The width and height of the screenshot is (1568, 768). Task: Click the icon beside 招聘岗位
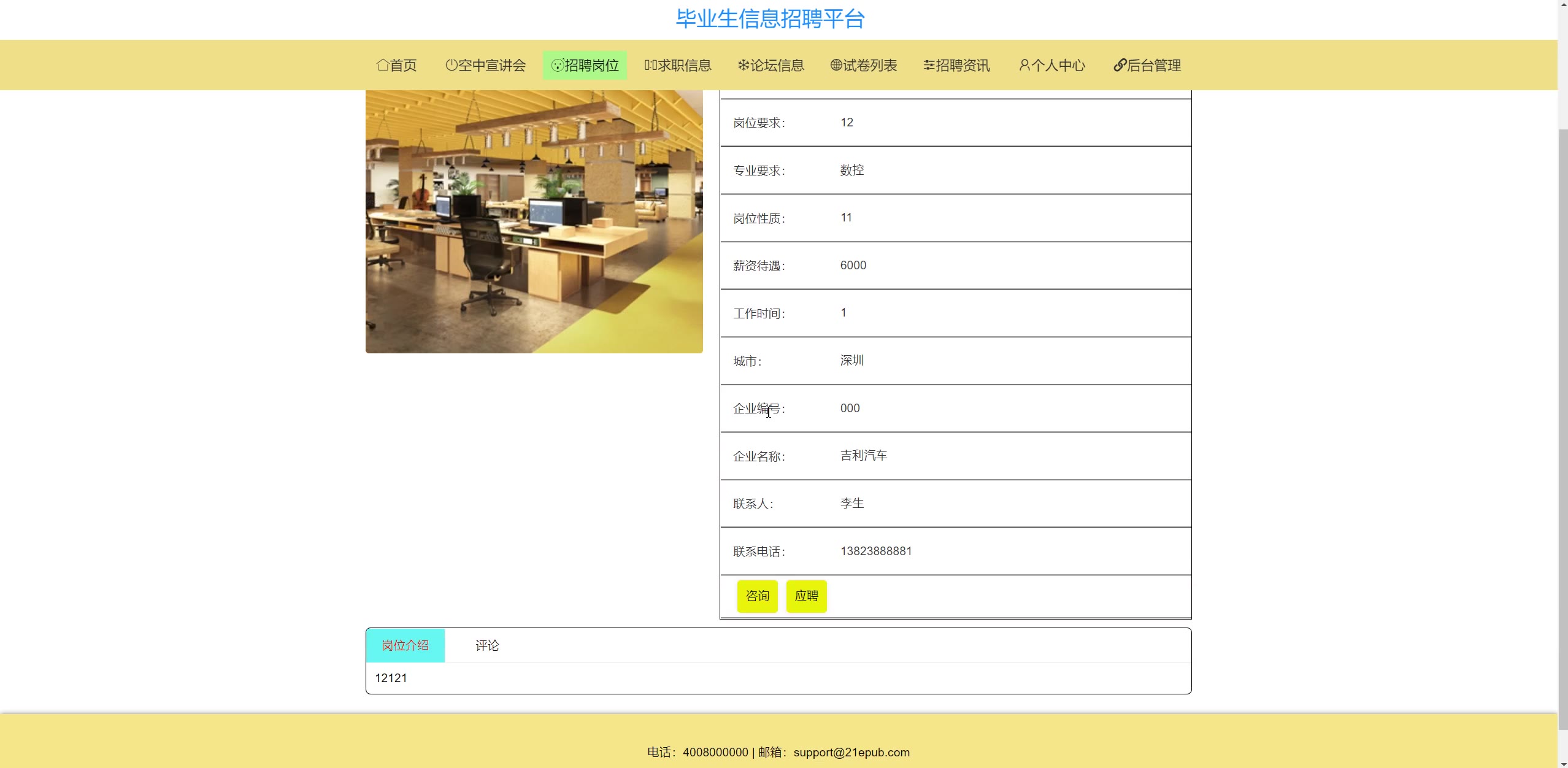pyautogui.click(x=558, y=65)
